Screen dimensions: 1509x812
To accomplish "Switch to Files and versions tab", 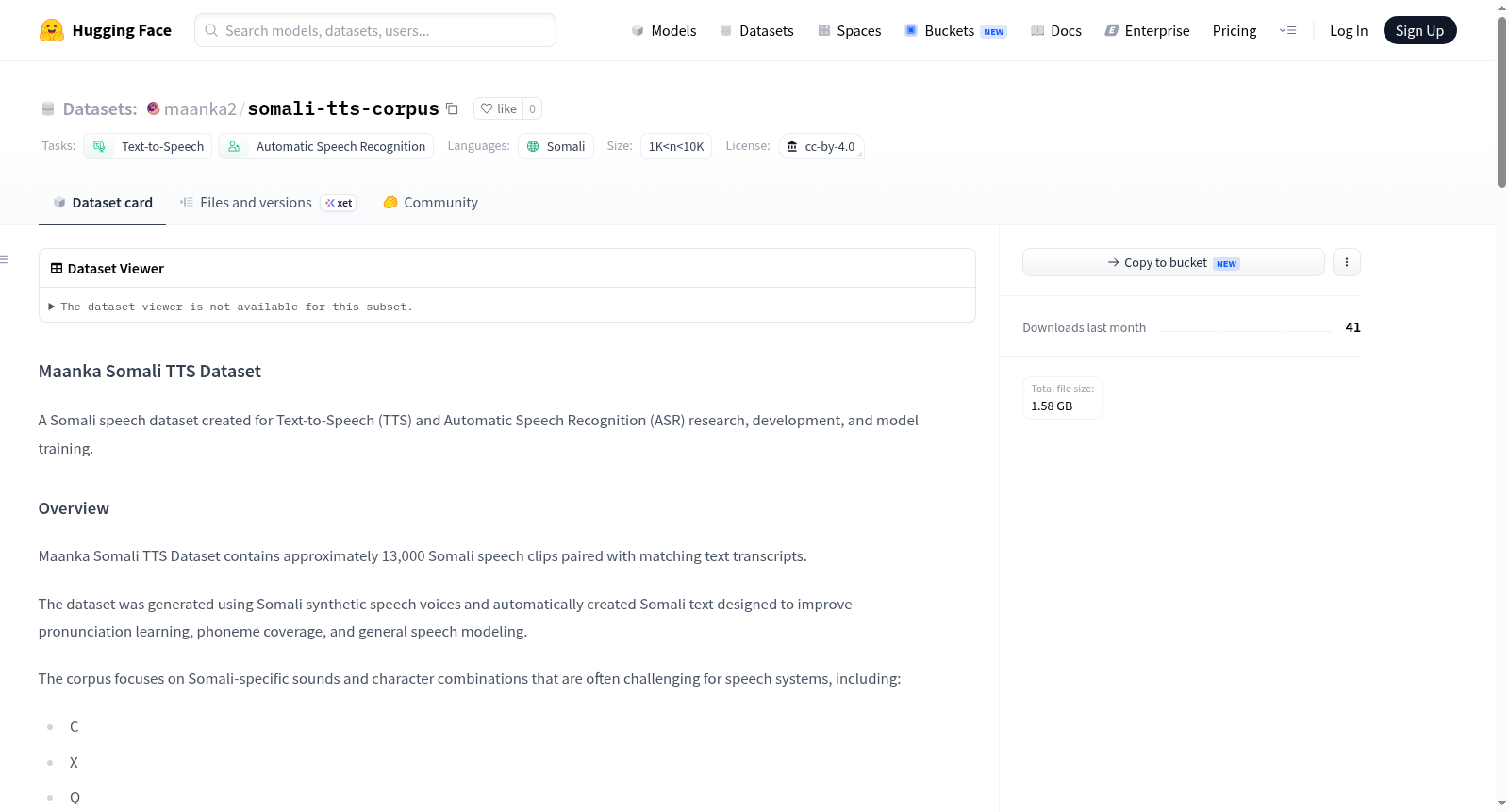I will (x=268, y=203).
